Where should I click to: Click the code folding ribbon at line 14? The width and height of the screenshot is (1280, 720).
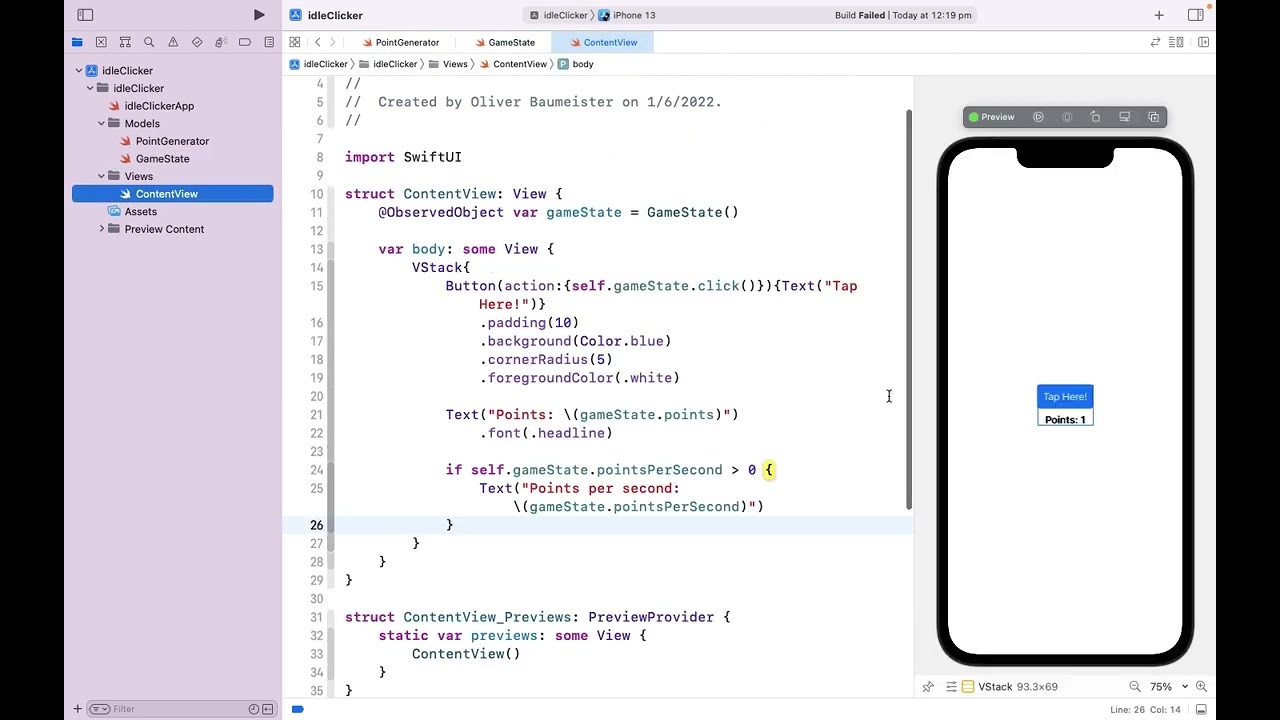332,268
